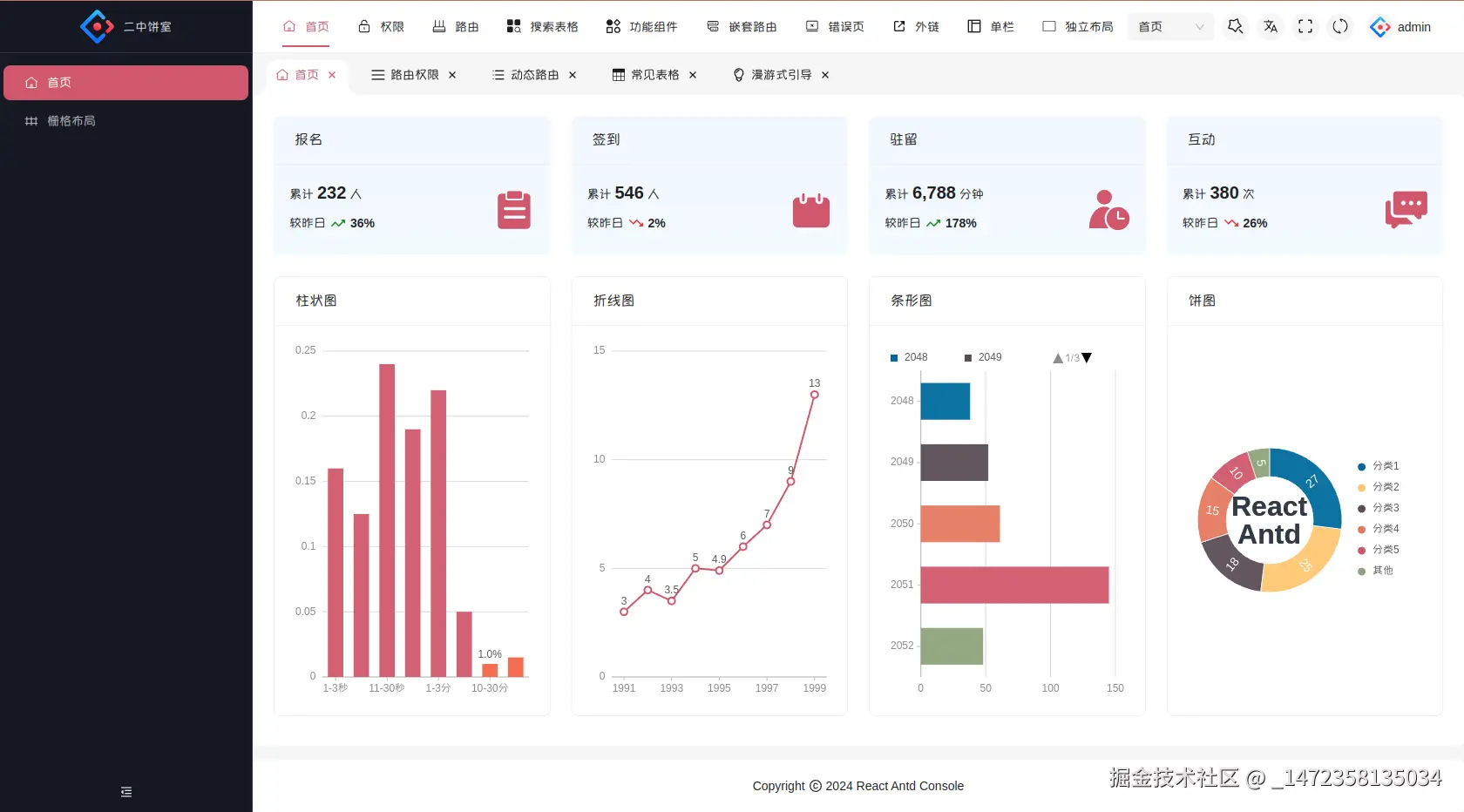Toggle fullscreen mode icon in header
This screenshot has height=812, width=1464.
tap(1305, 27)
